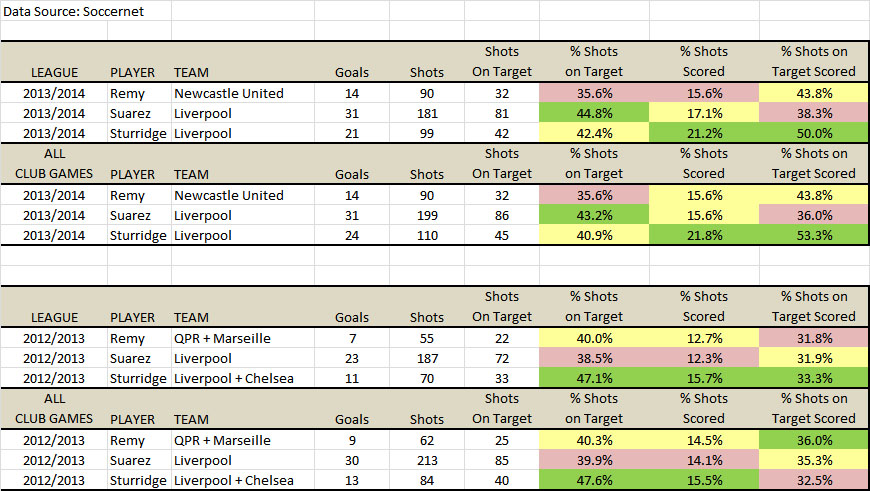Select the pink 32.5% cell in last row
The width and height of the screenshot is (870, 491).
pos(814,480)
